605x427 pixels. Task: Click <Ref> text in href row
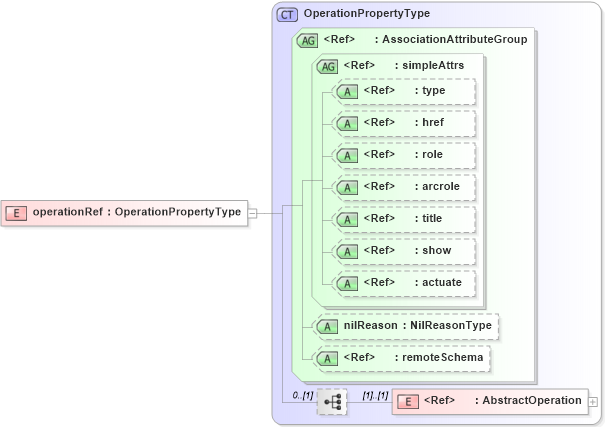(379, 122)
